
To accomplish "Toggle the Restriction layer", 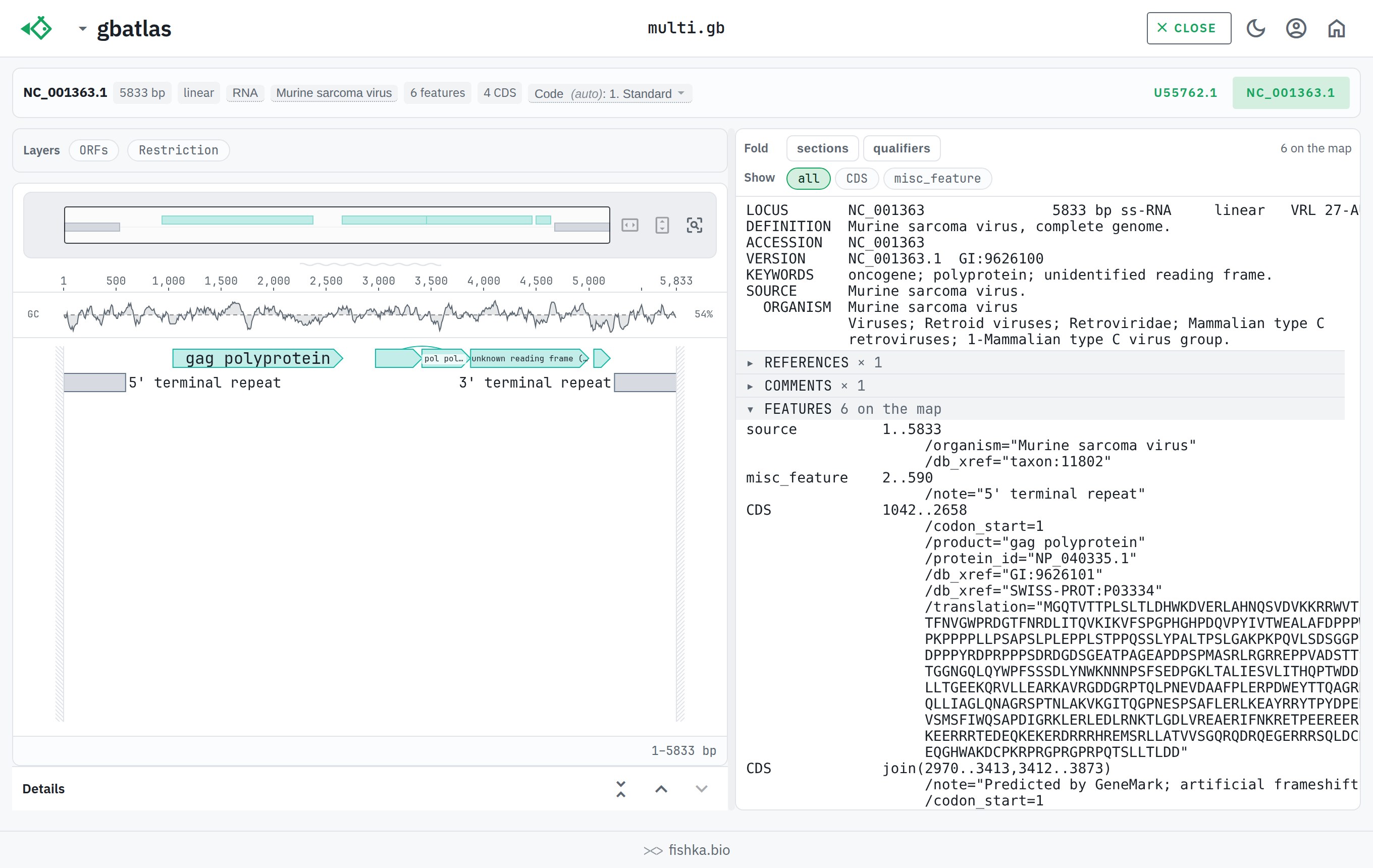I will (179, 150).
